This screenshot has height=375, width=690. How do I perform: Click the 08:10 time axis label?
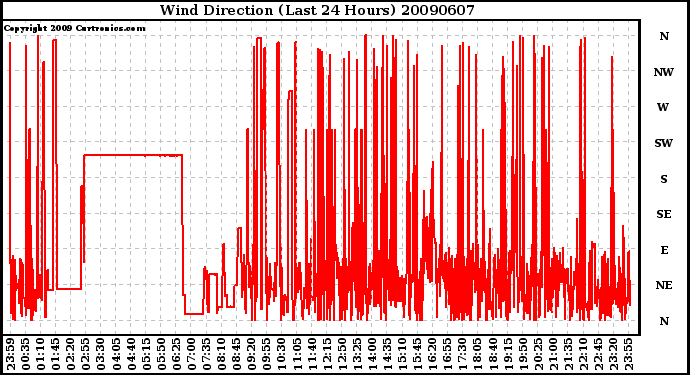(x=221, y=354)
